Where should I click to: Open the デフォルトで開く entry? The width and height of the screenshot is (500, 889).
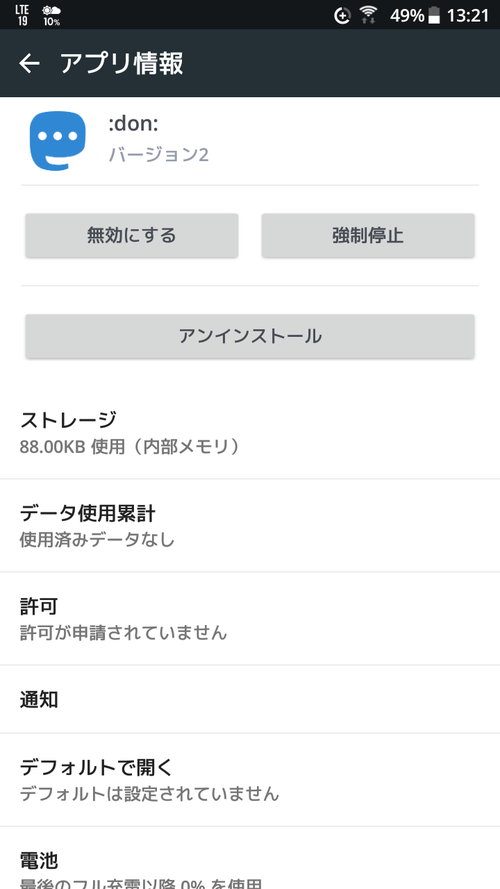(x=250, y=780)
